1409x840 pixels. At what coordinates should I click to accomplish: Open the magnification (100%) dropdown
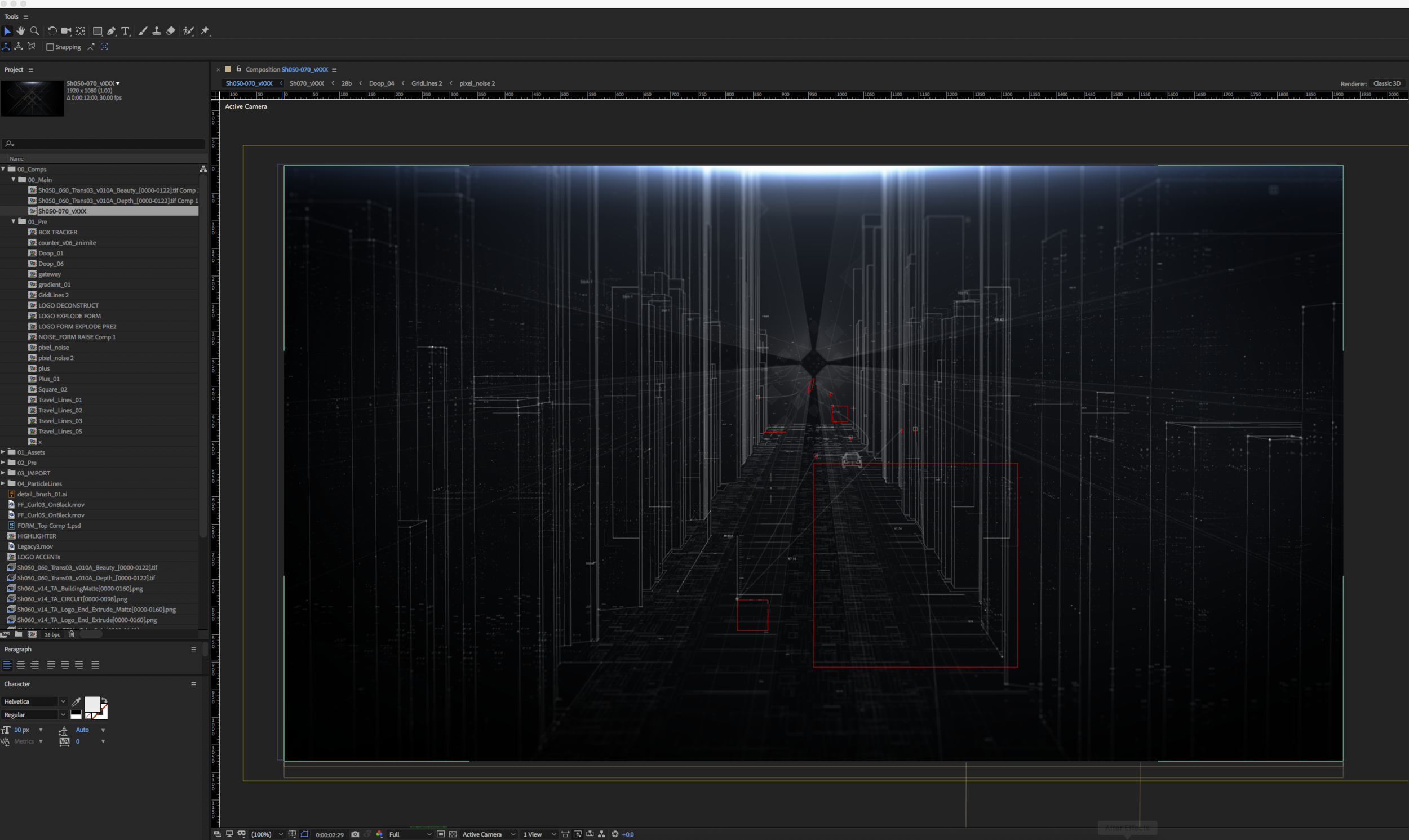click(x=266, y=834)
